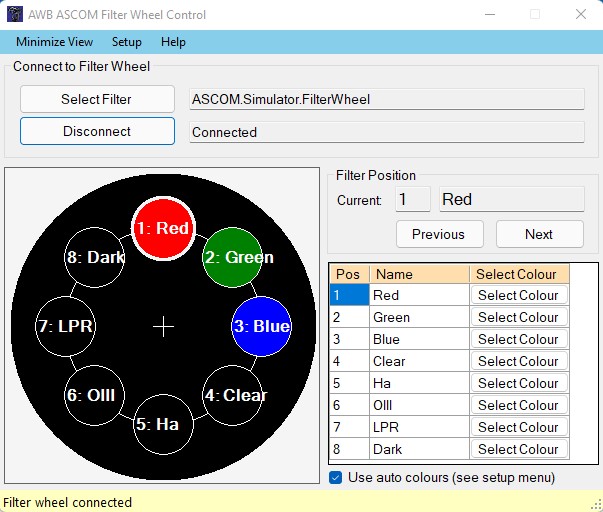Screen dimensions: 603x512
Task: Open Select Colour for the OIII row
Action: 518,405
